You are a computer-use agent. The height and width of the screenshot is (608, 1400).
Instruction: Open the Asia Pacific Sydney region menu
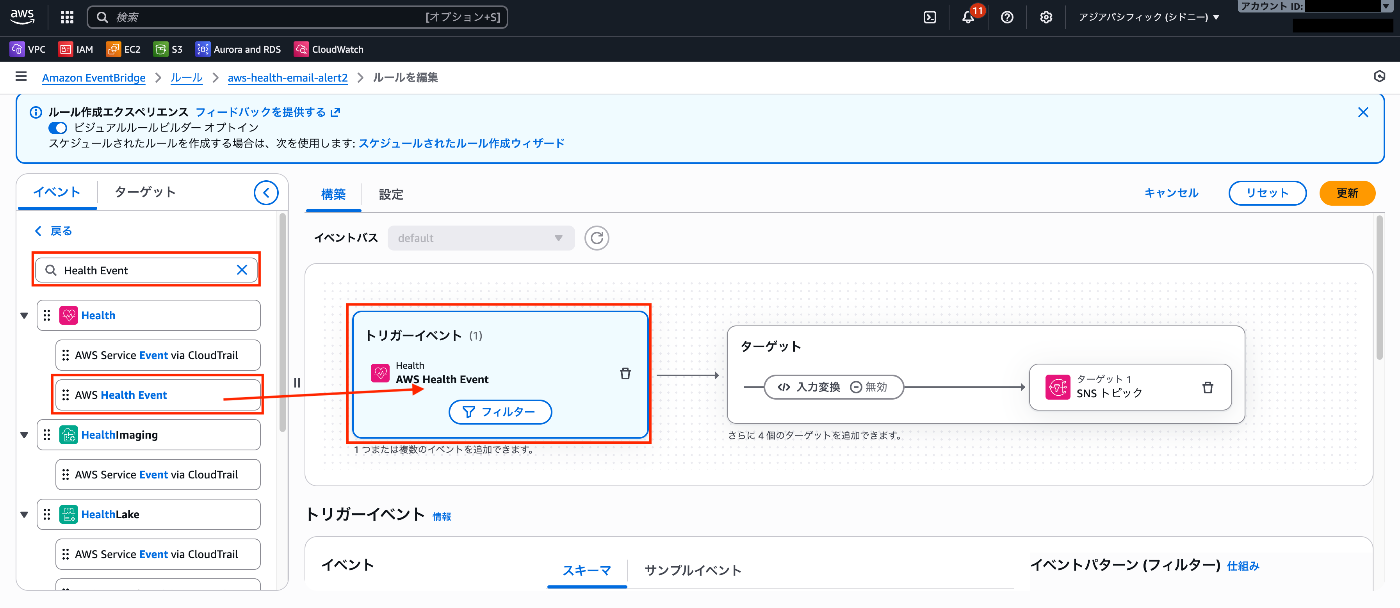pyautogui.click(x=1150, y=17)
